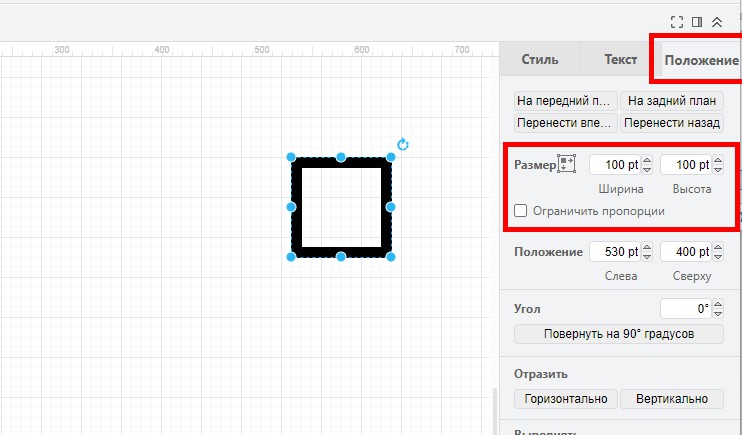Enable the Ограничить пропорции checkbox

pos(521,211)
